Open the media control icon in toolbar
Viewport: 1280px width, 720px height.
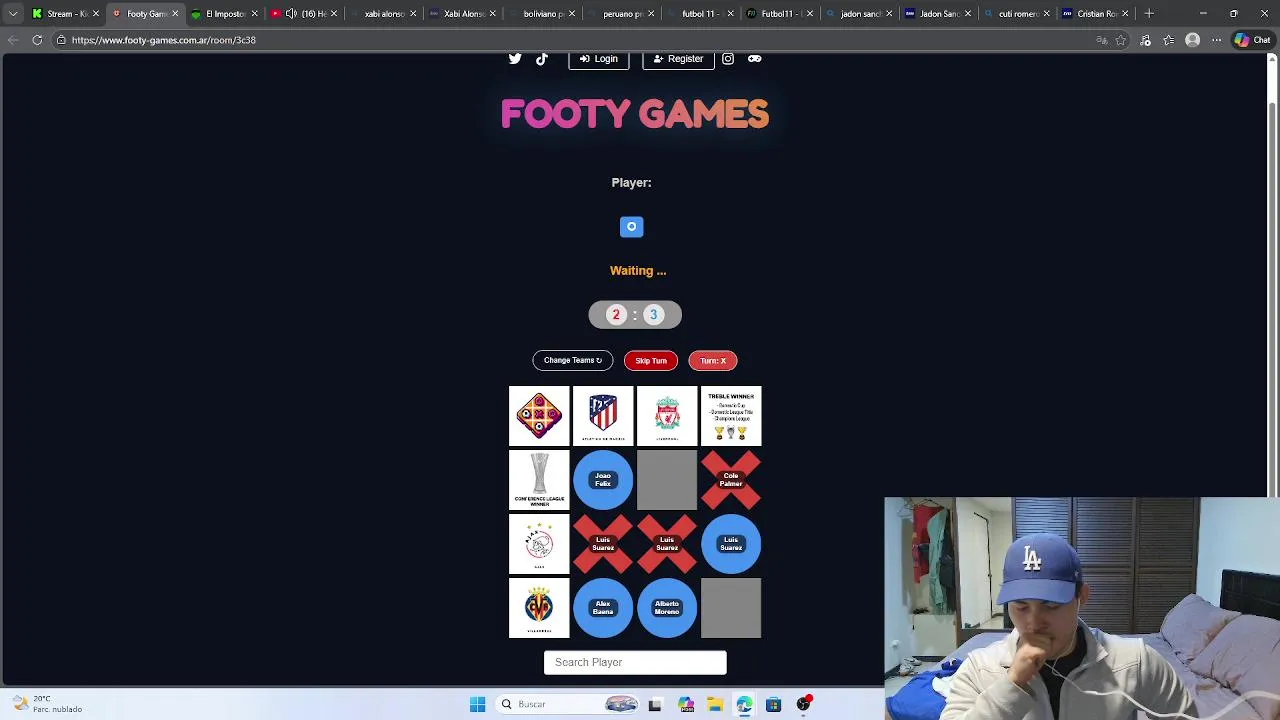[x=1146, y=40]
